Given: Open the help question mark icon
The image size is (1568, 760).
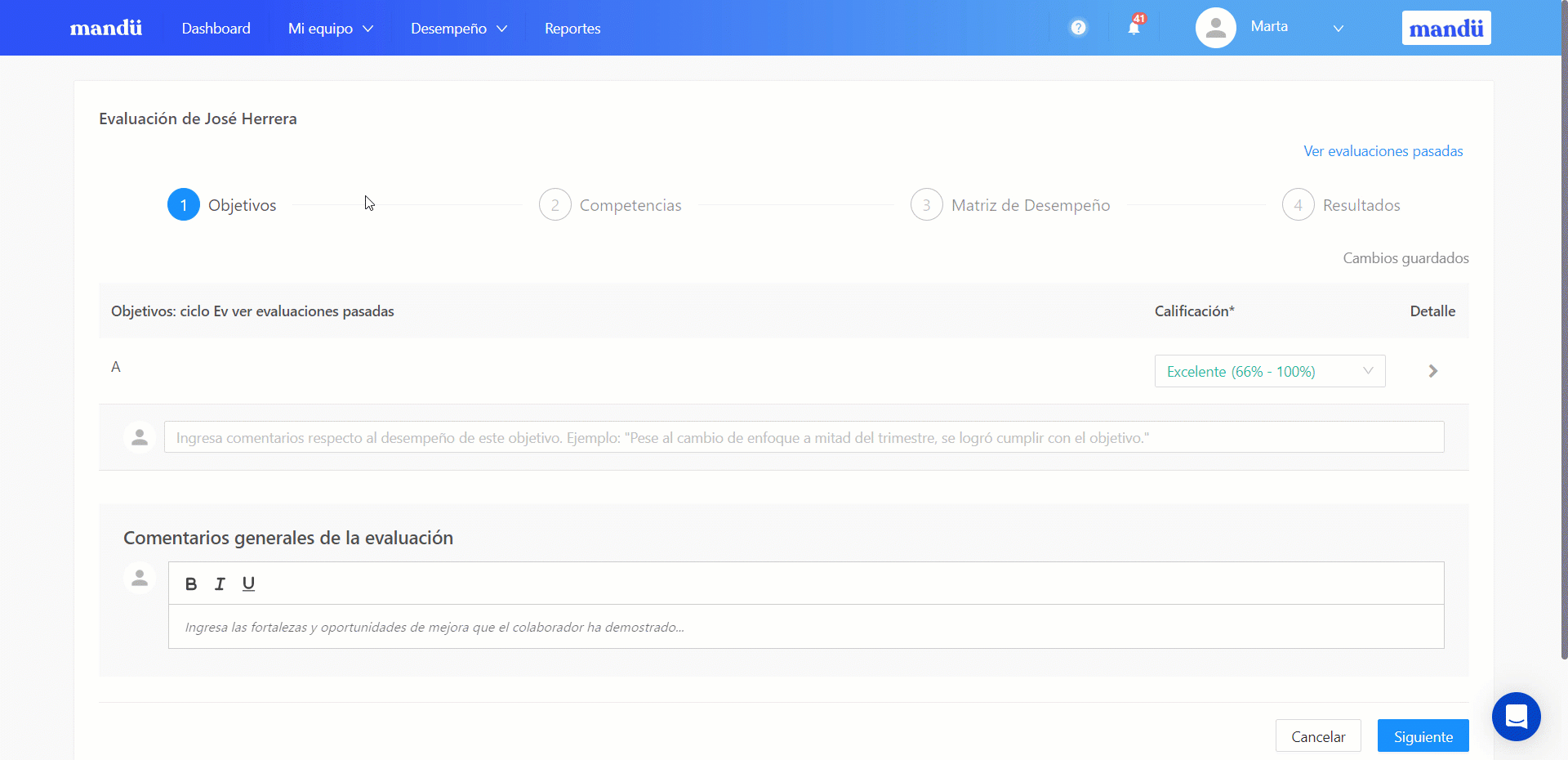Looking at the screenshot, I should click(x=1078, y=28).
